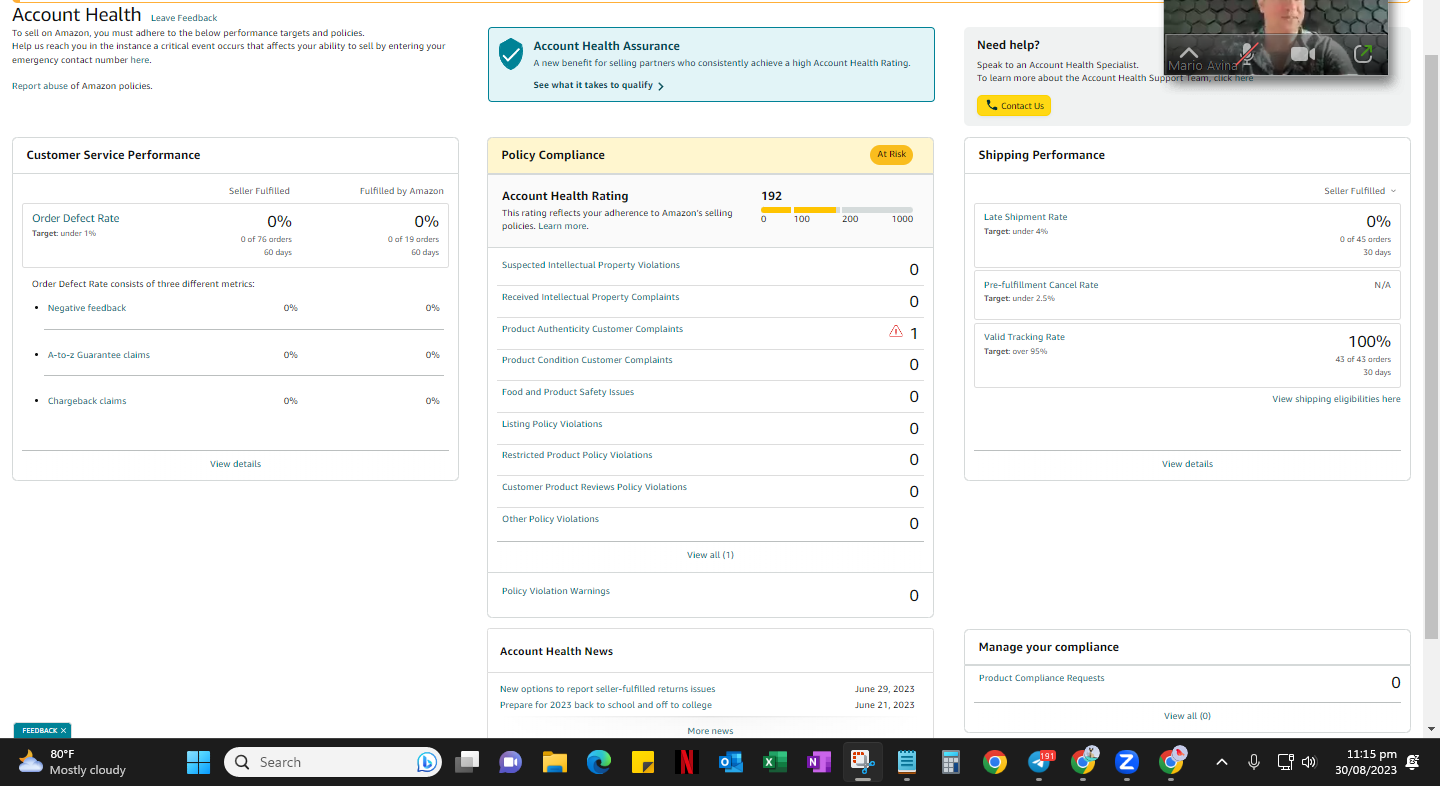Click the up chevron in Zoom overlay
The width and height of the screenshot is (1440, 786).
1188,54
